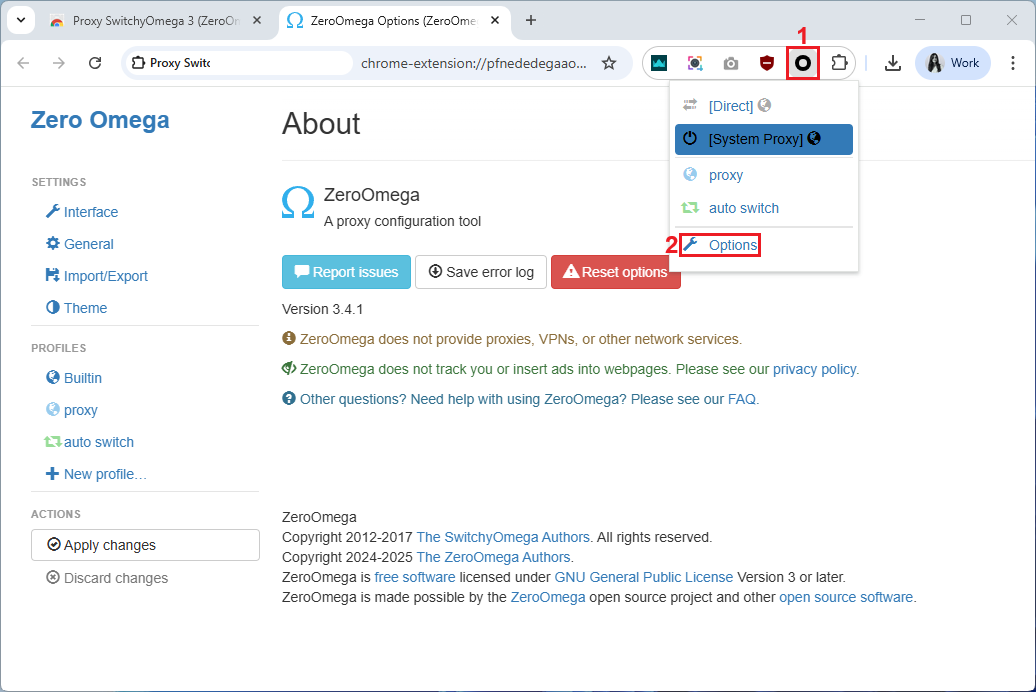The height and width of the screenshot is (692, 1036).
Task: Open the Chrome downloads icon
Action: click(x=893, y=63)
